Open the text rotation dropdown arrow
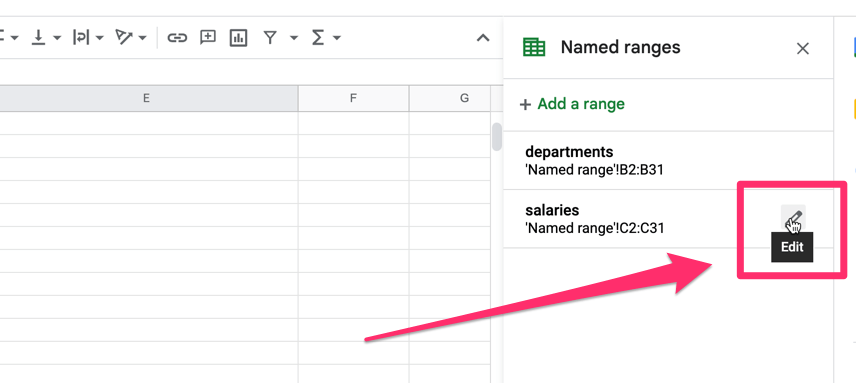Screen dimensions: 856x383 (x=142, y=38)
